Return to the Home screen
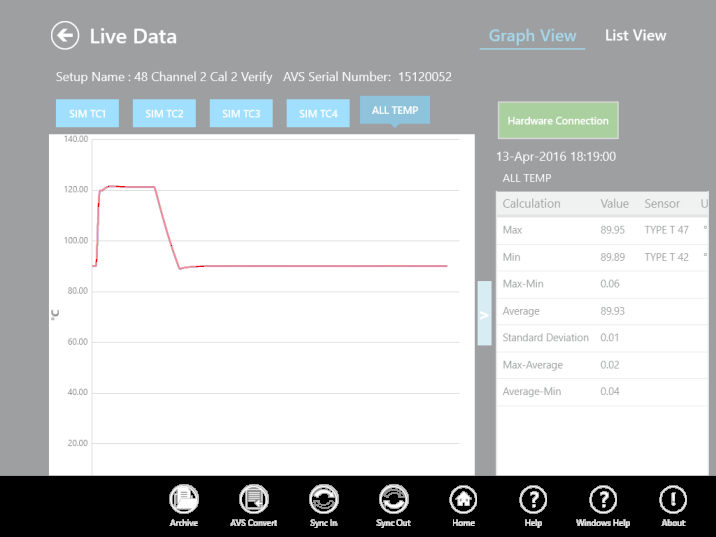The height and width of the screenshot is (537, 716). tap(463, 506)
